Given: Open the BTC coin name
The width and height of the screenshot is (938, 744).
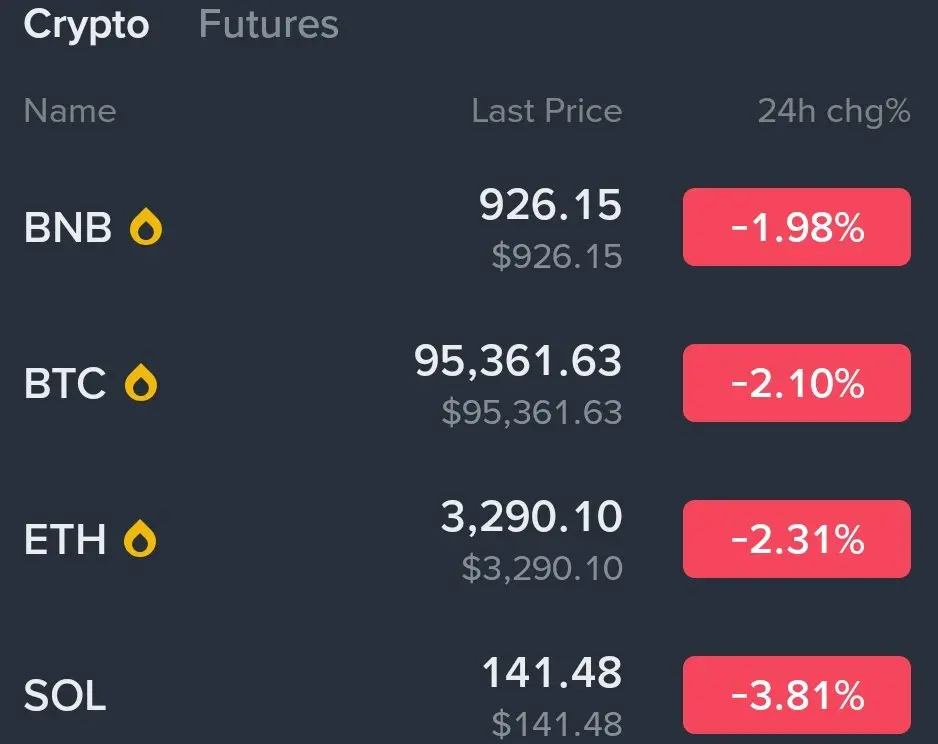Looking at the screenshot, I should point(65,383).
